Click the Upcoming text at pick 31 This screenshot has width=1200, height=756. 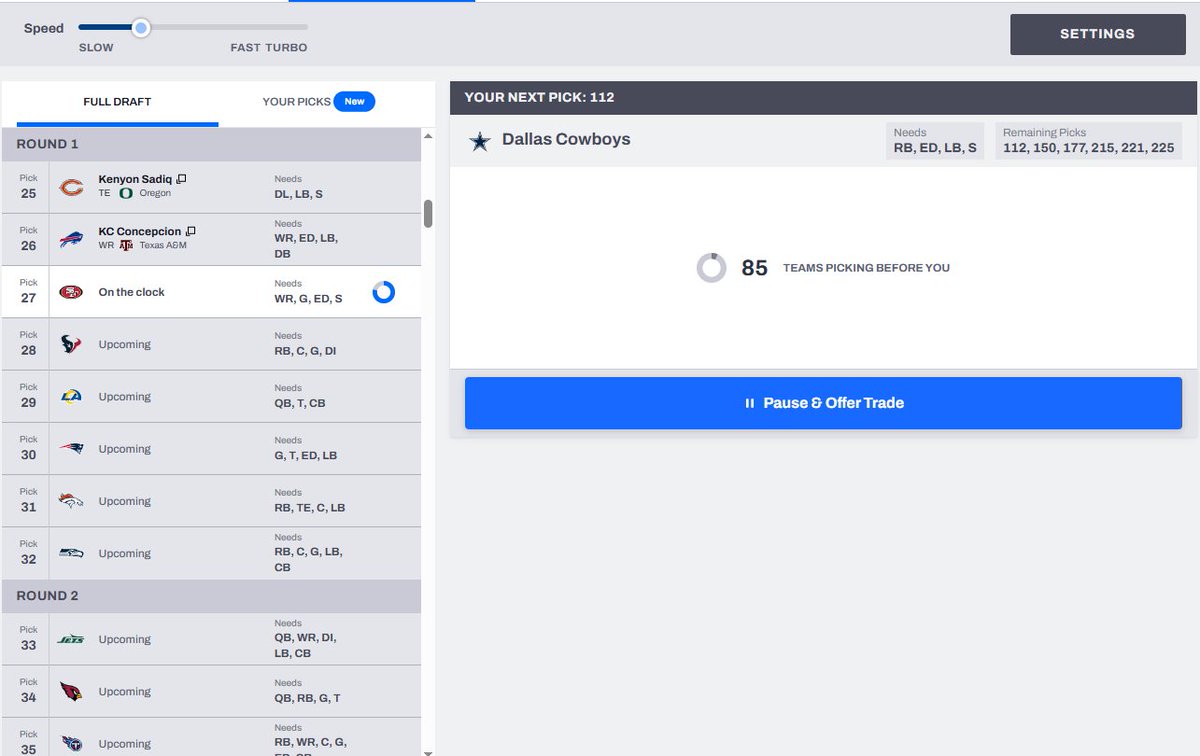[x=124, y=501]
